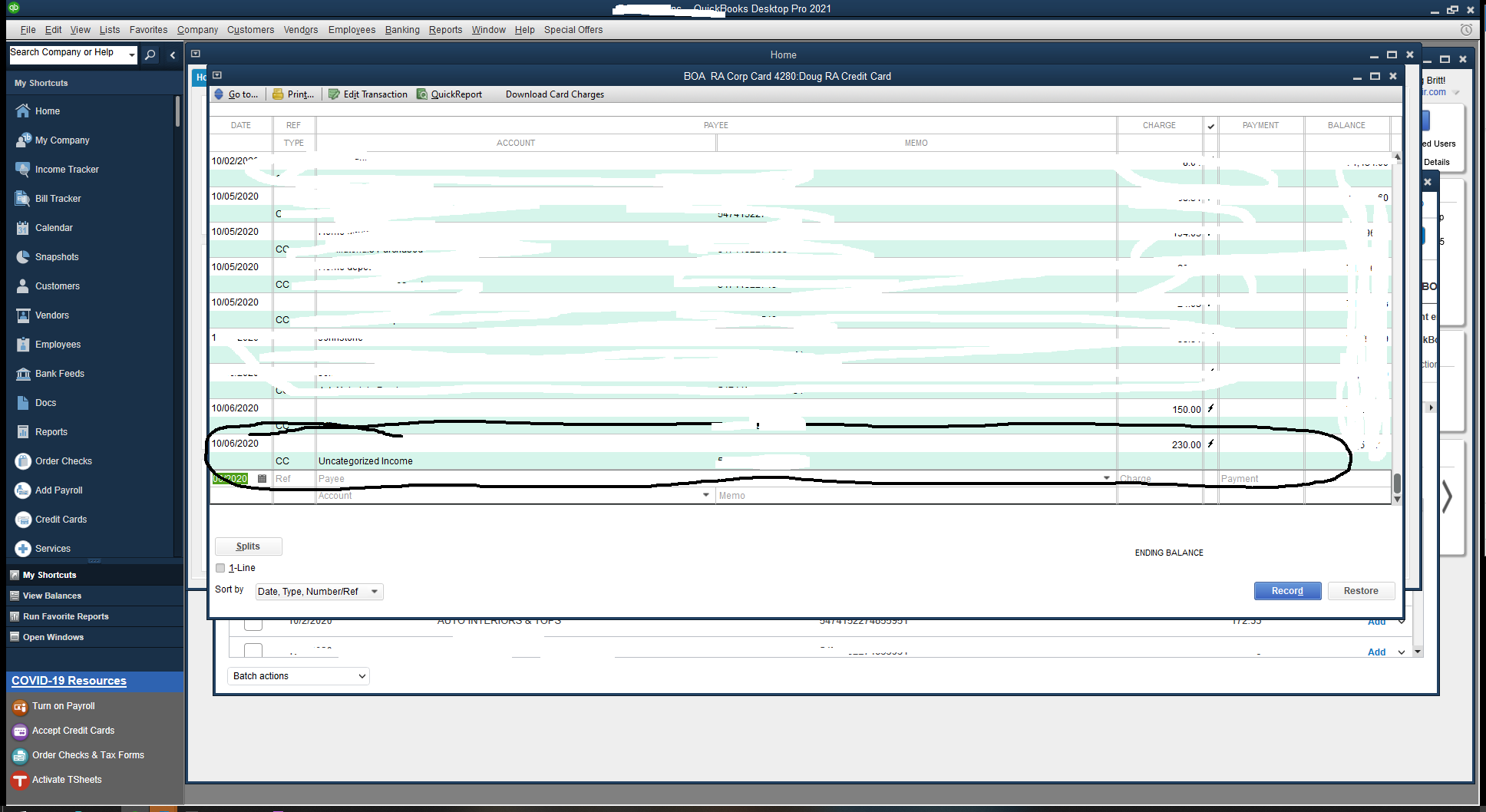Open the Calendar shortcut
The image size is (1486, 812).
point(54,227)
